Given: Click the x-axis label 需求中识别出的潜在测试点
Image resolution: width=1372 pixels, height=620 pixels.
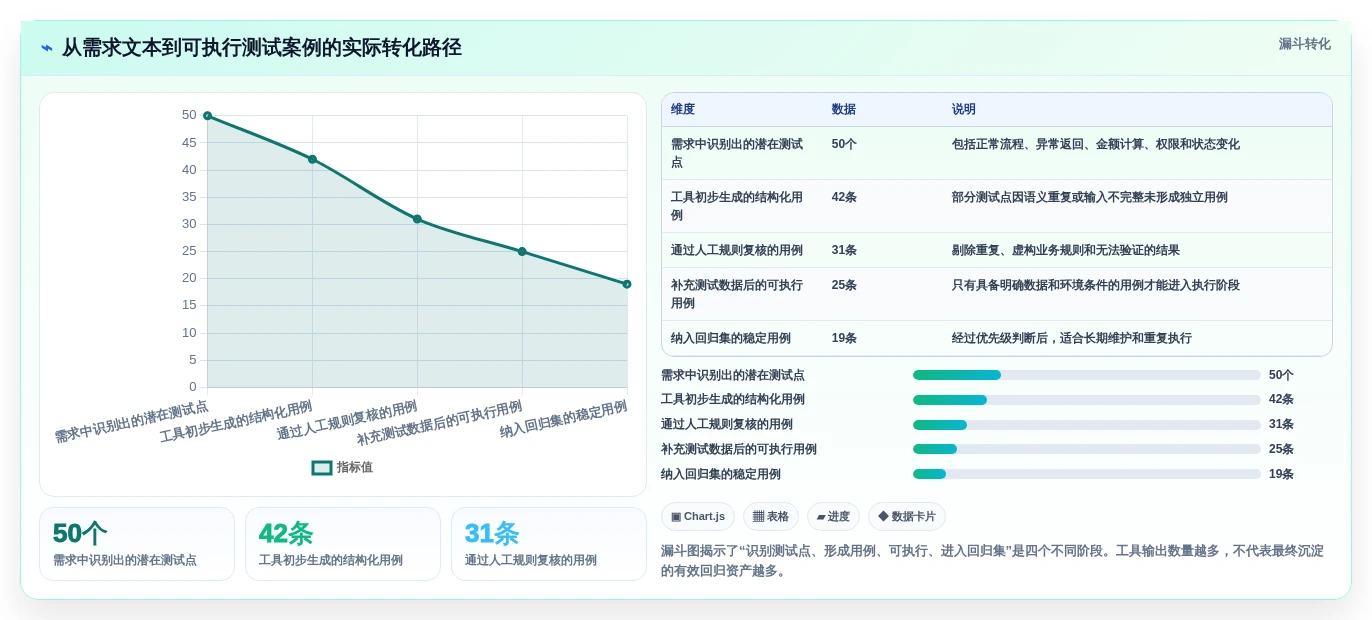Looking at the screenshot, I should 131,422.
